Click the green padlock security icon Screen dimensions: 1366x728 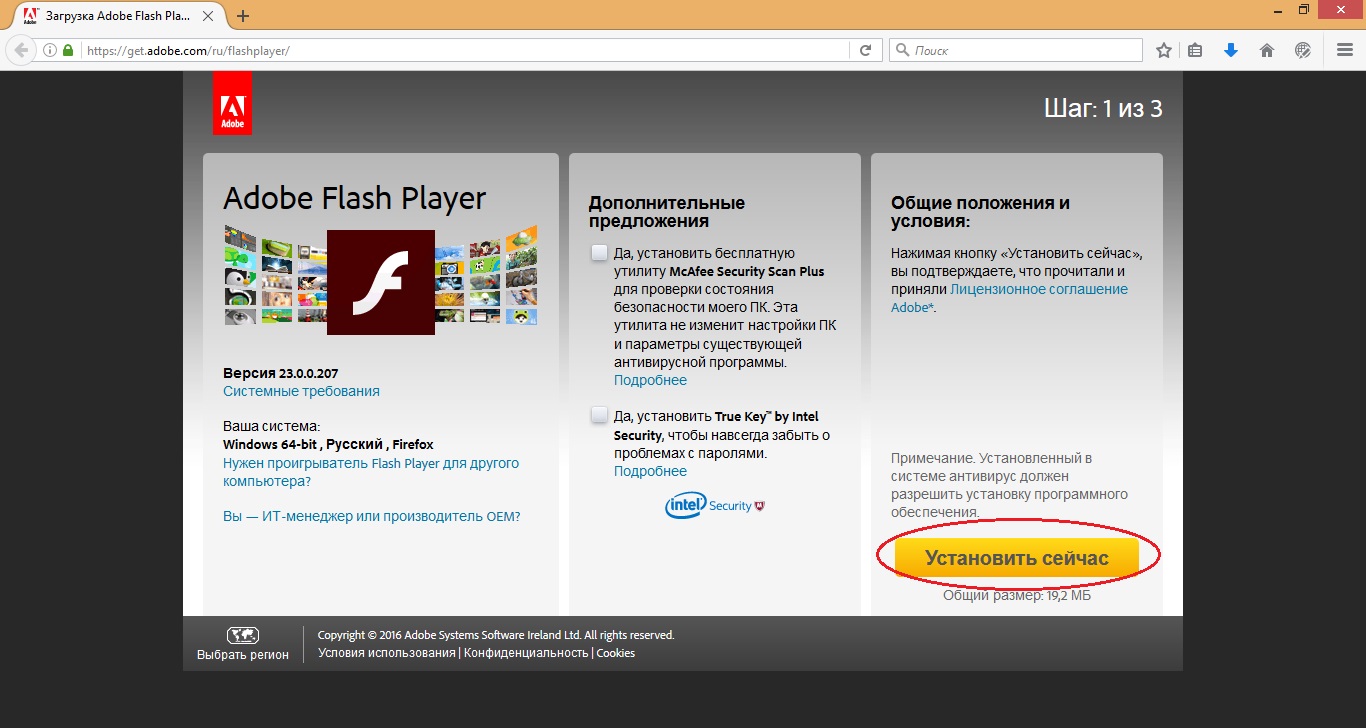coord(68,50)
